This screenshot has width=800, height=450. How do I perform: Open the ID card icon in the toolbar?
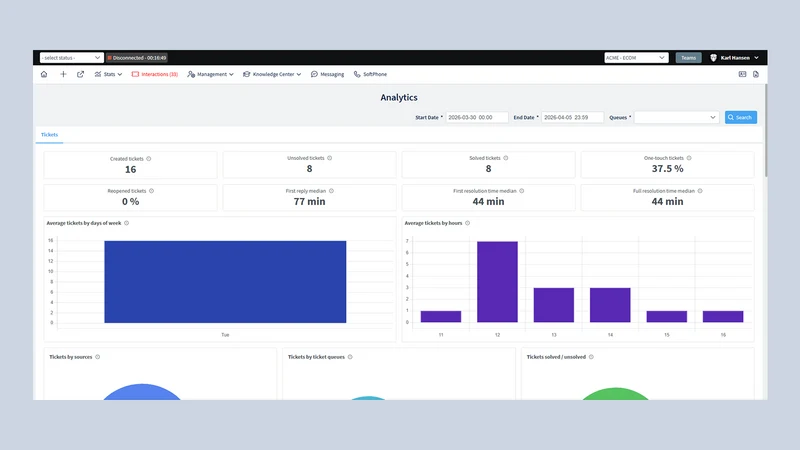click(x=742, y=74)
